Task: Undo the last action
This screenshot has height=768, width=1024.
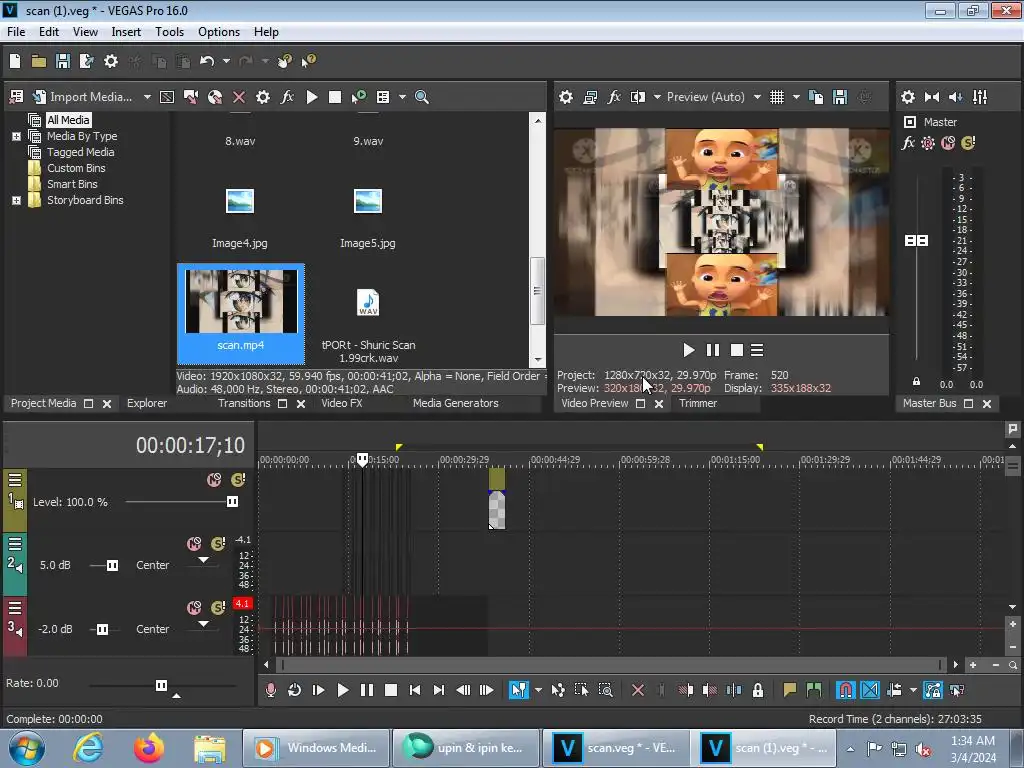Action: (x=207, y=61)
